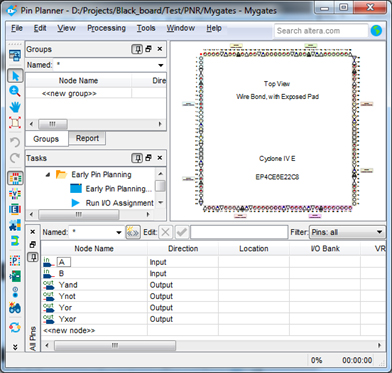Click the 'P' chip icon in the side toolbar
This screenshot has width=392, height=373.
coord(15,261)
